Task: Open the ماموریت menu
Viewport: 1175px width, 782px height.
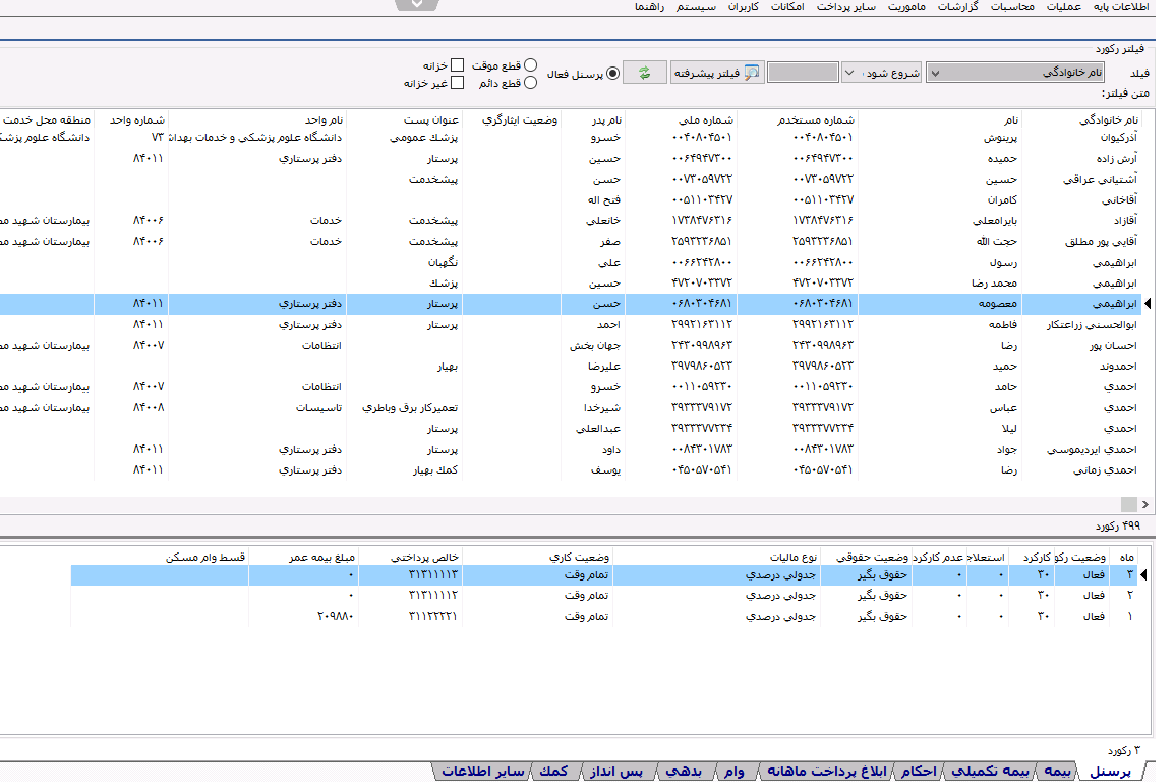Action: coord(907,7)
